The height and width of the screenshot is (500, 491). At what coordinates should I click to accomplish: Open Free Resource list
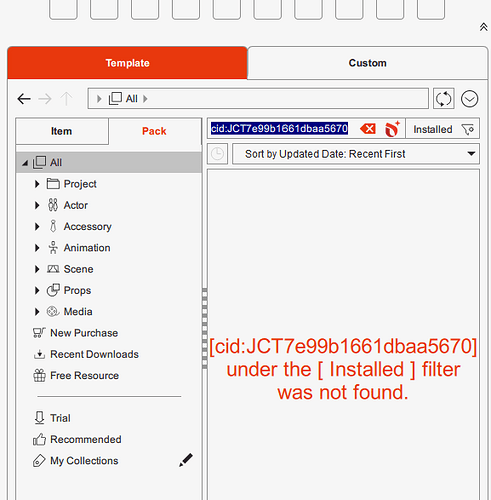tap(84, 376)
